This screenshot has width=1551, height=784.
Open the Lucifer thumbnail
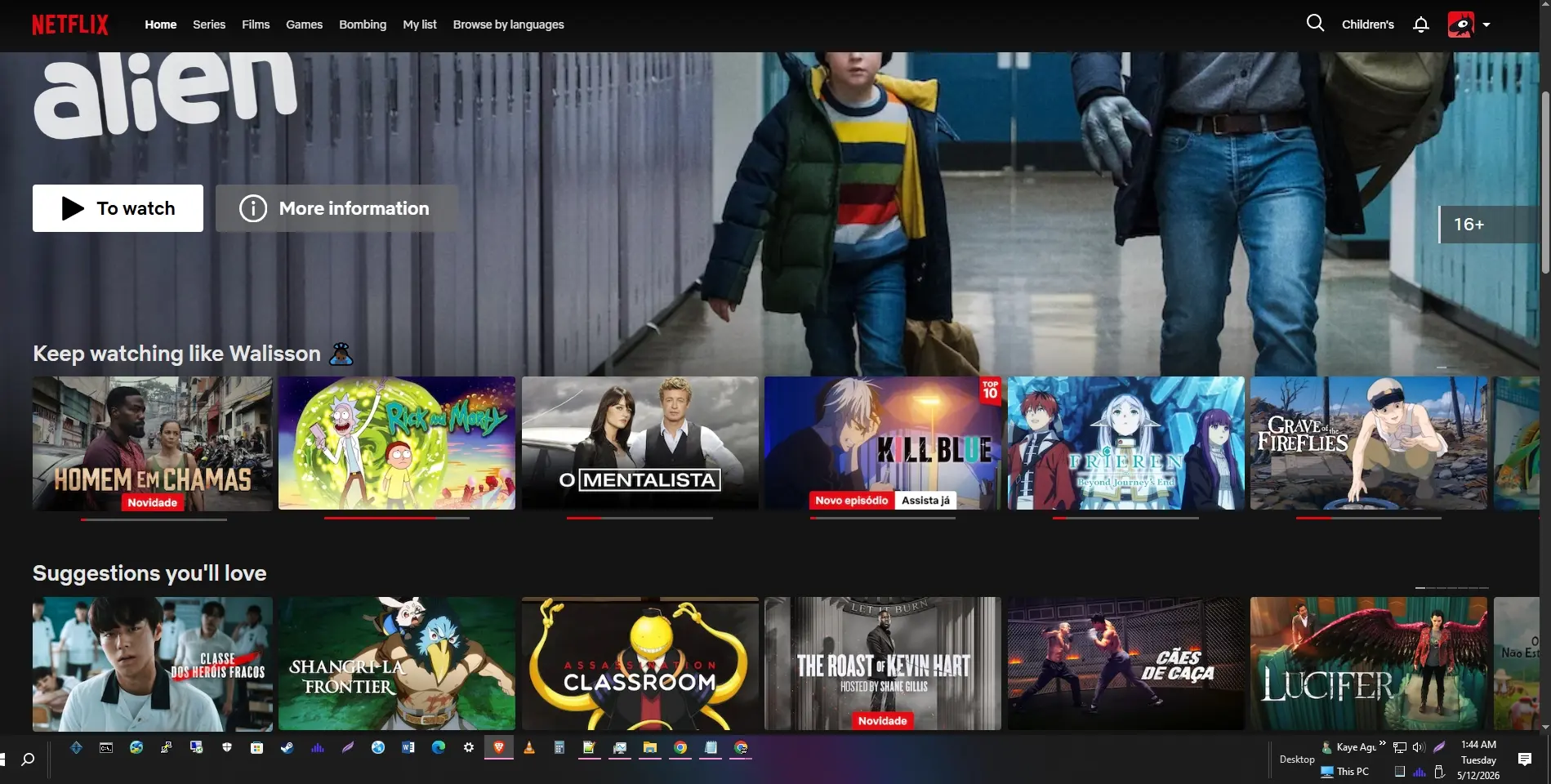(x=1369, y=664)
